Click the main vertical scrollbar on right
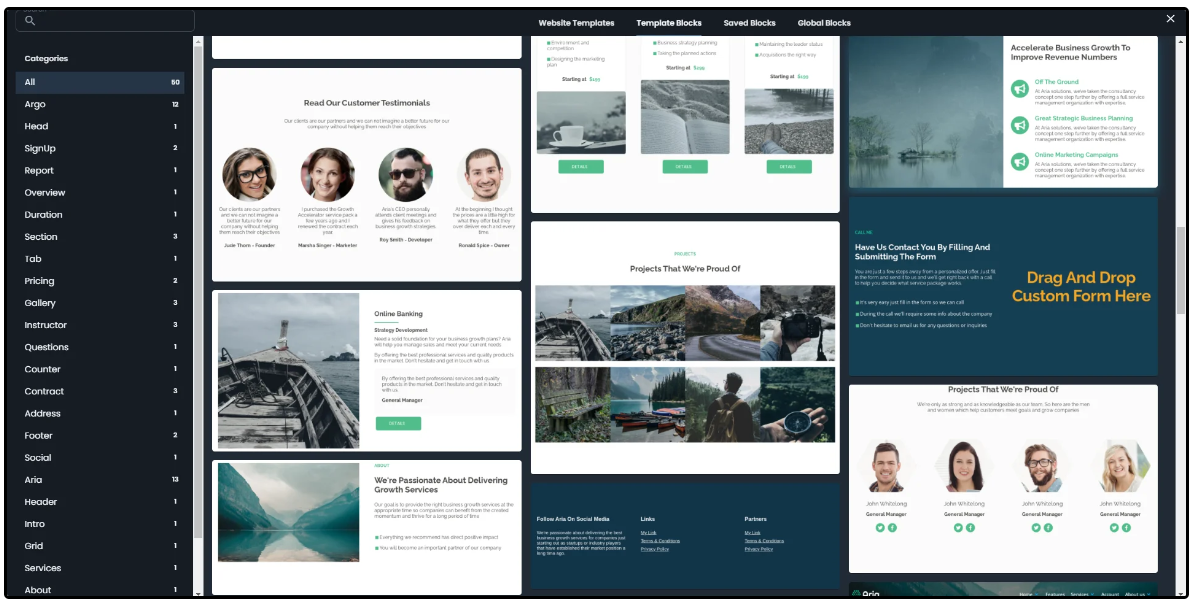Screen dimensions: 1193x604 point(1181,270)
